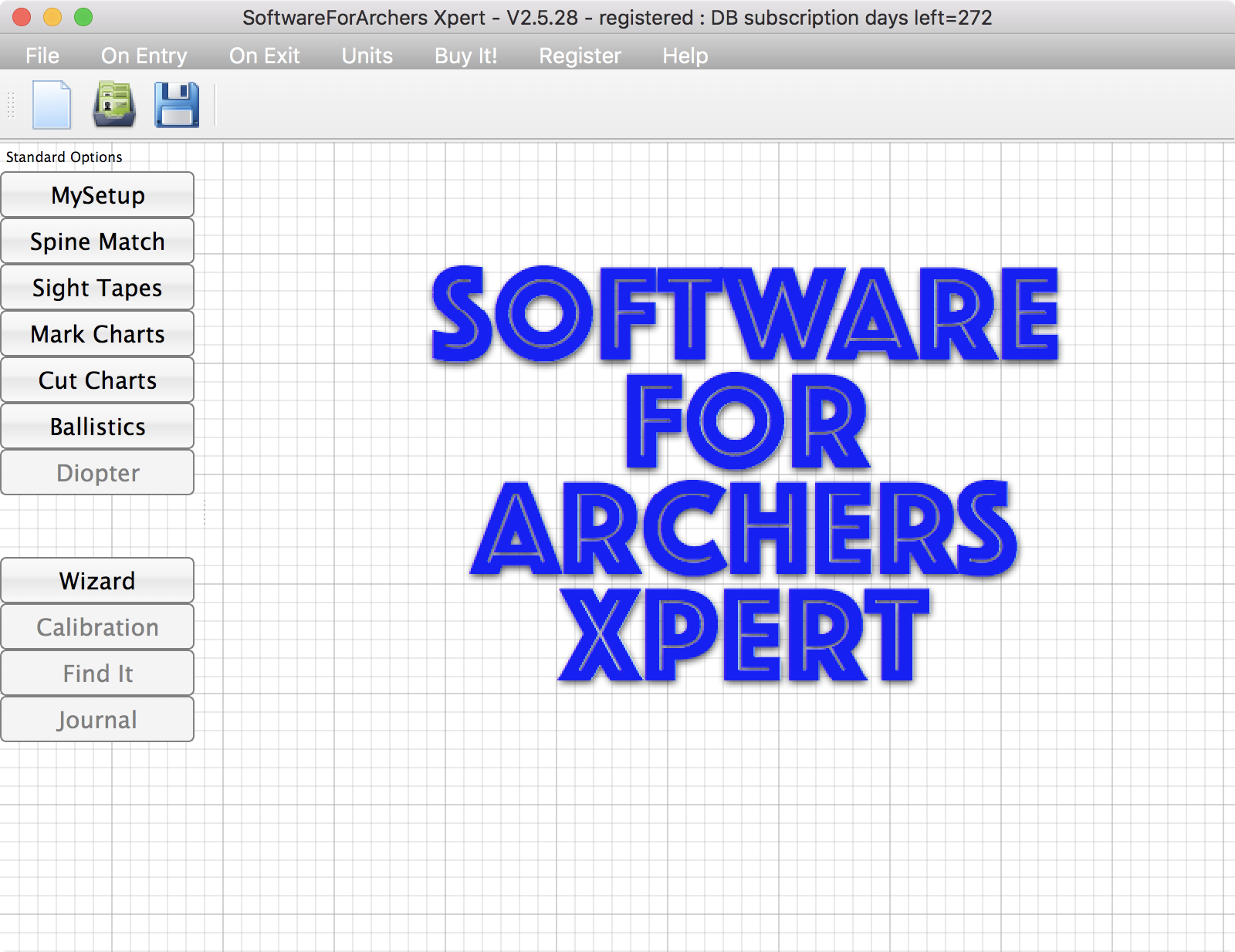Image resolution: width=1235 pixels, height=952 pixels.
Task: Choose the Cut Charts button
Action: click(97, 380)
